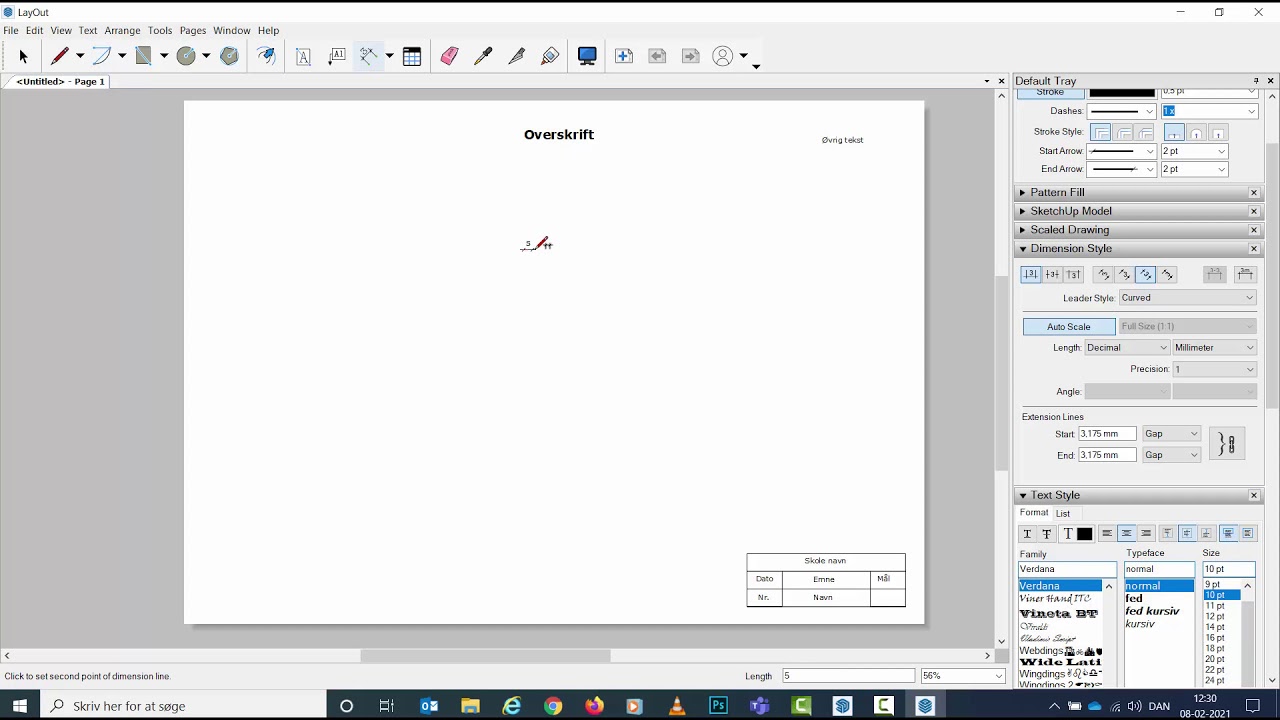Toggle the Stroke button

(x=1050, y=93)
